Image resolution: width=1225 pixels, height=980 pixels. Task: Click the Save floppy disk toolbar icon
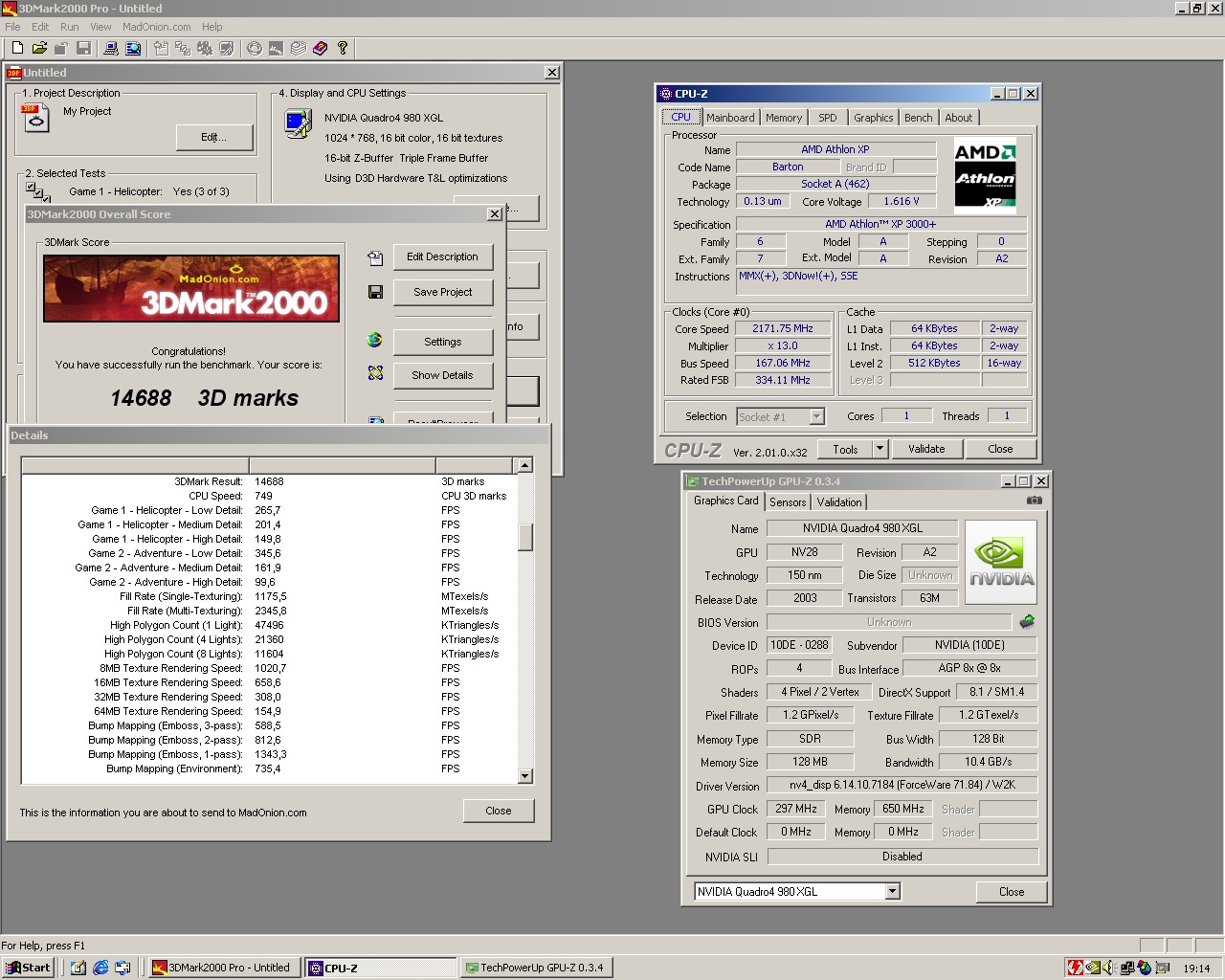[85, 49]
